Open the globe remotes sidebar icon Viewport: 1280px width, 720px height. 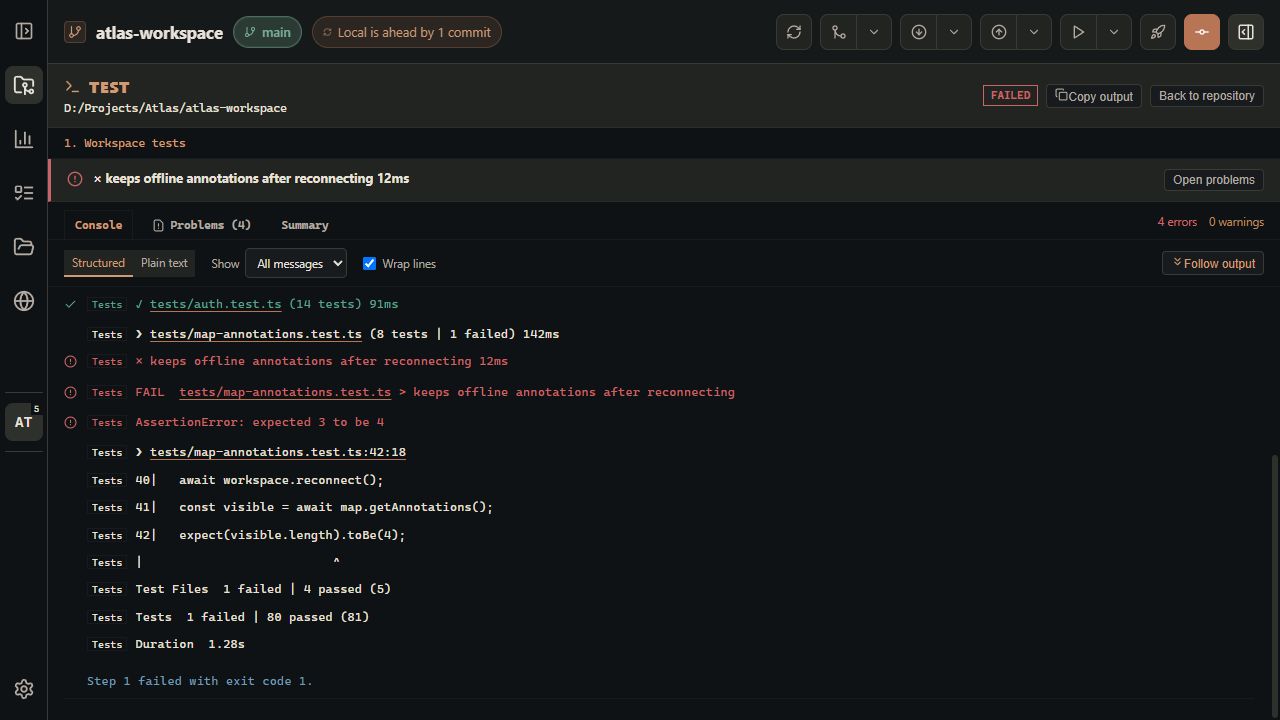pos(24,301)
